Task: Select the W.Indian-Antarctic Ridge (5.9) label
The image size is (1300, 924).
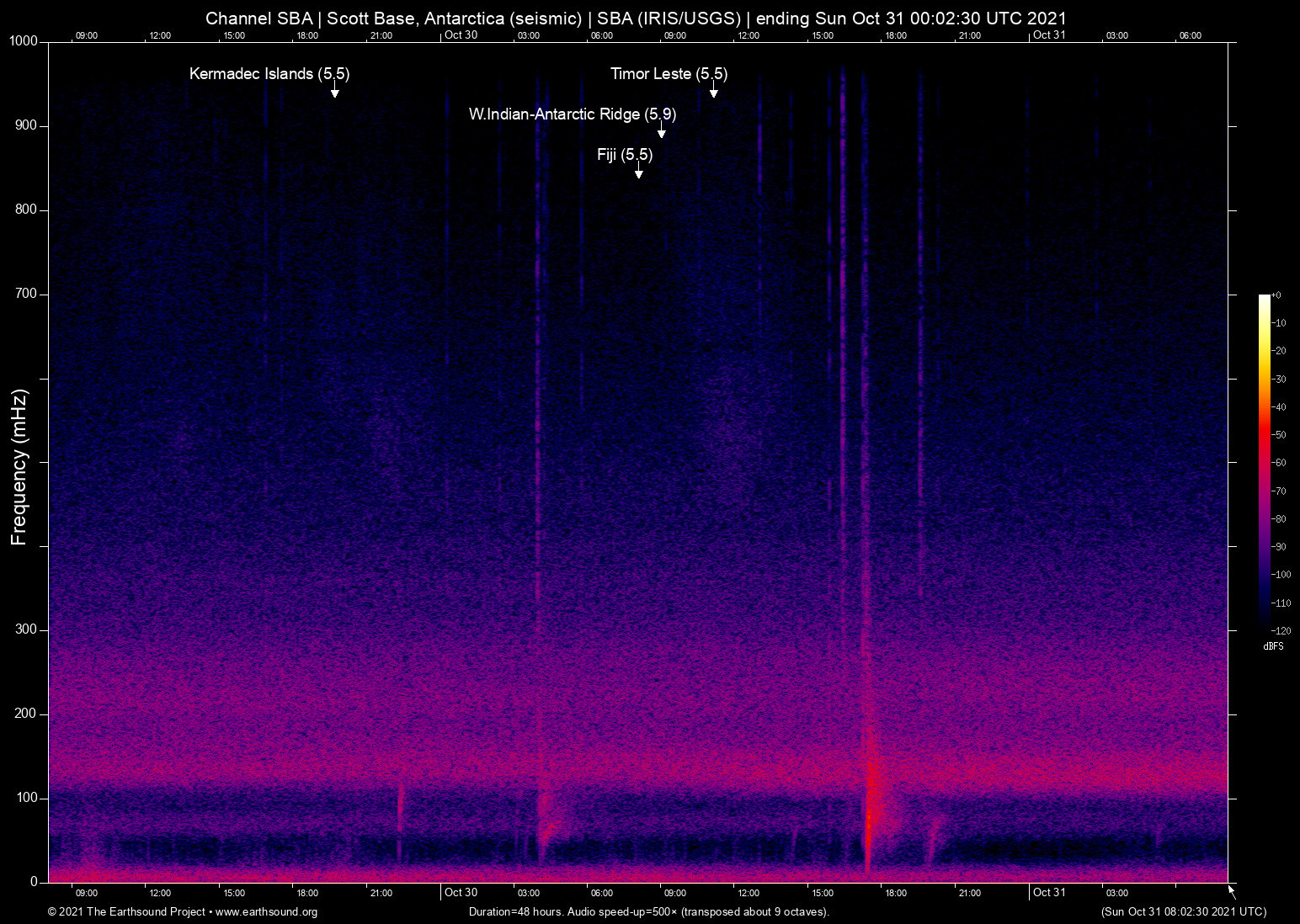Action: coord(573,114)
